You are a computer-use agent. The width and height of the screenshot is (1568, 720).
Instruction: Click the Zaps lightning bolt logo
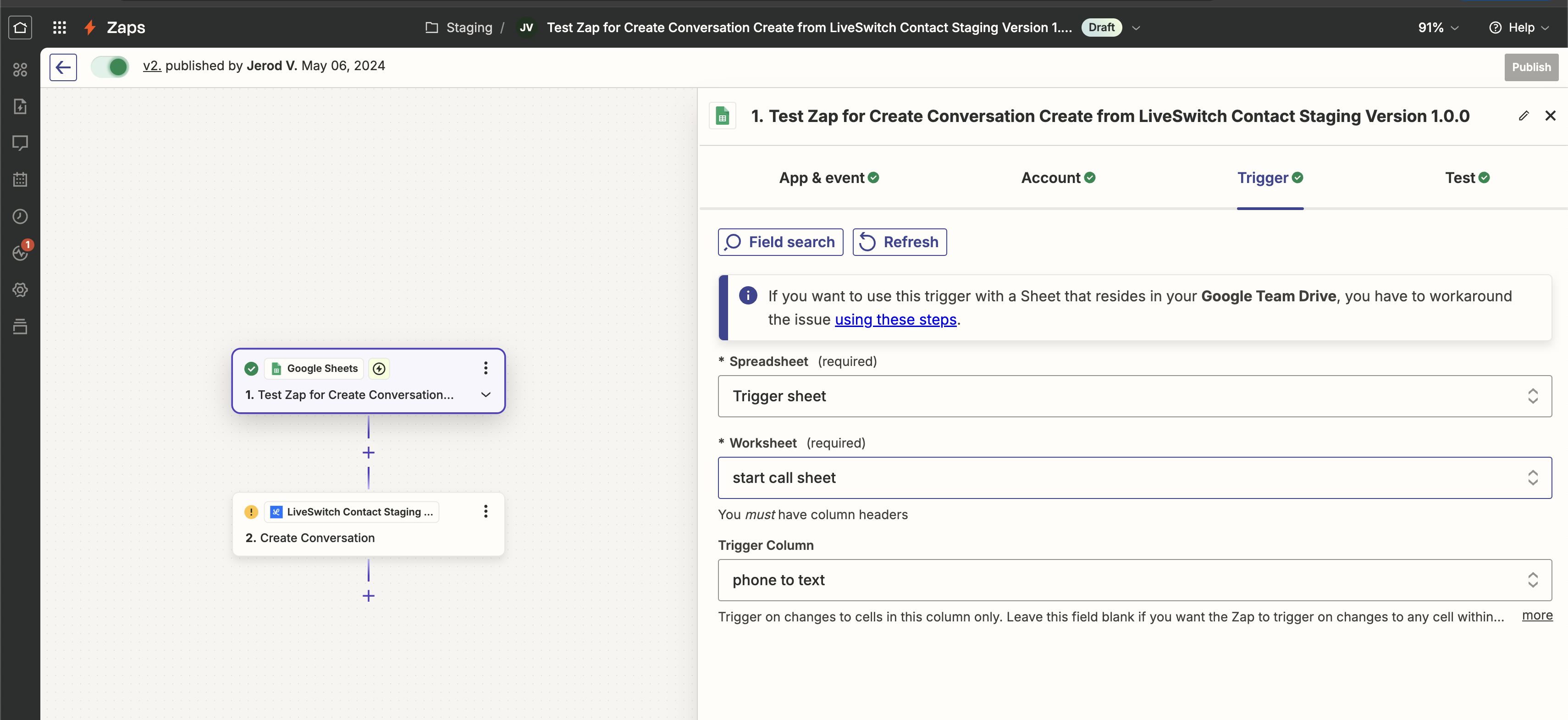pyautogui.click(x=90, y=28)
